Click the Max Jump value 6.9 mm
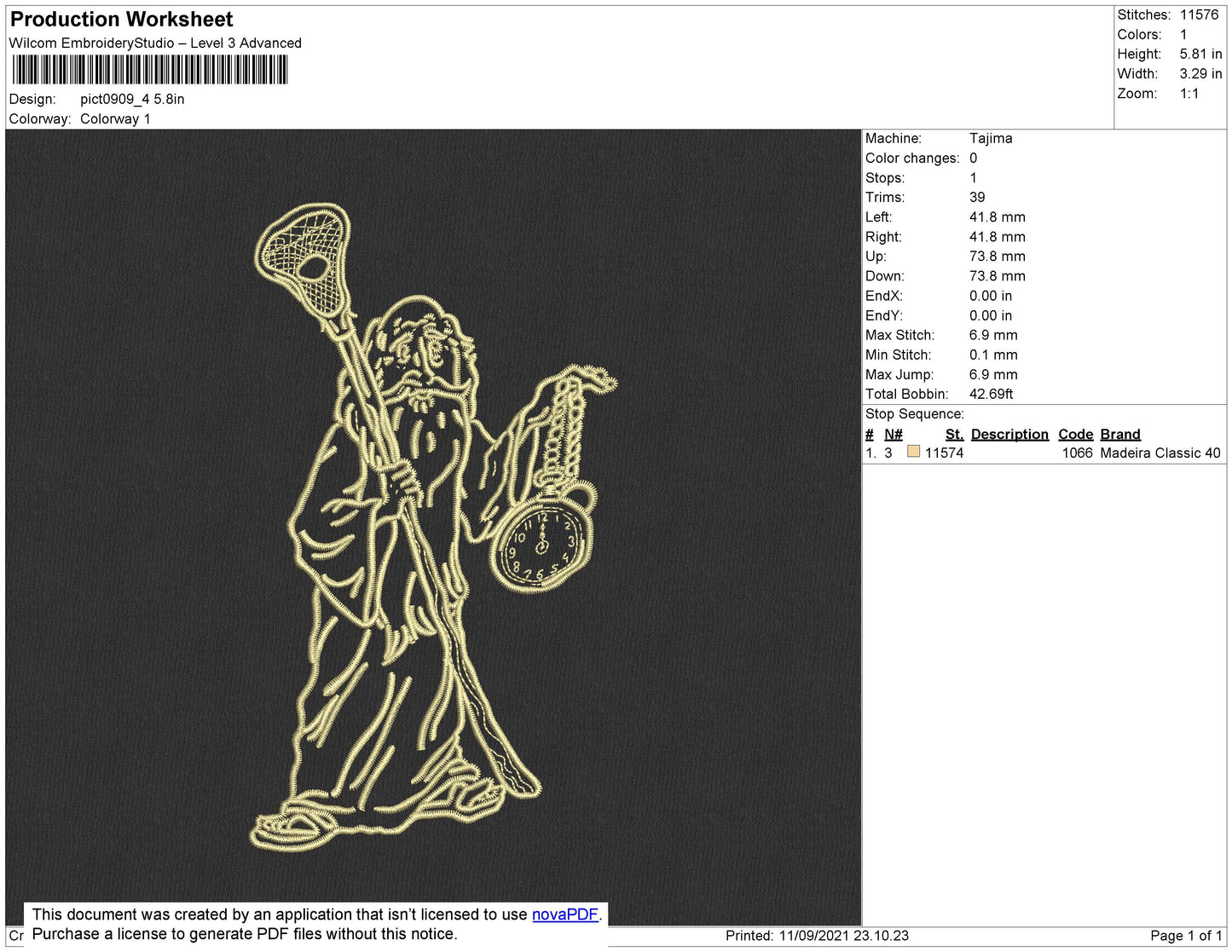 point(993,374)
